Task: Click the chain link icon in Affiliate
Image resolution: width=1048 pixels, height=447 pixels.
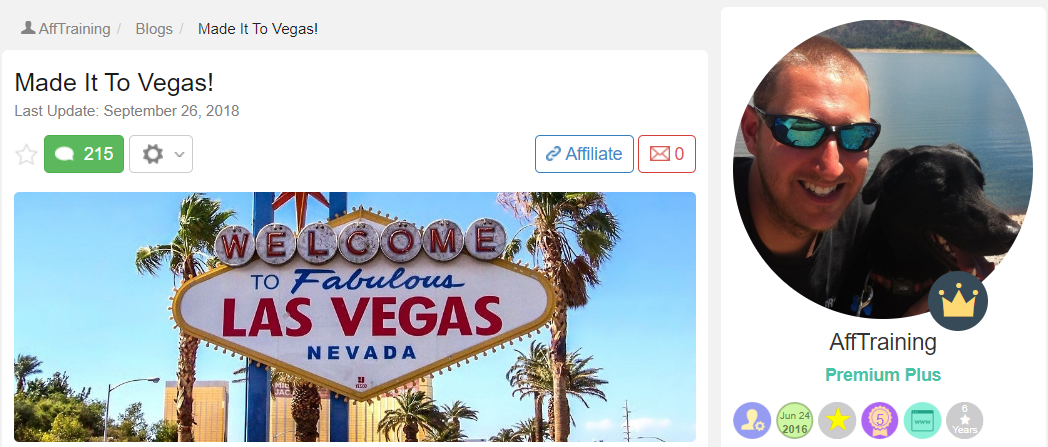Action: click(553, 154)
